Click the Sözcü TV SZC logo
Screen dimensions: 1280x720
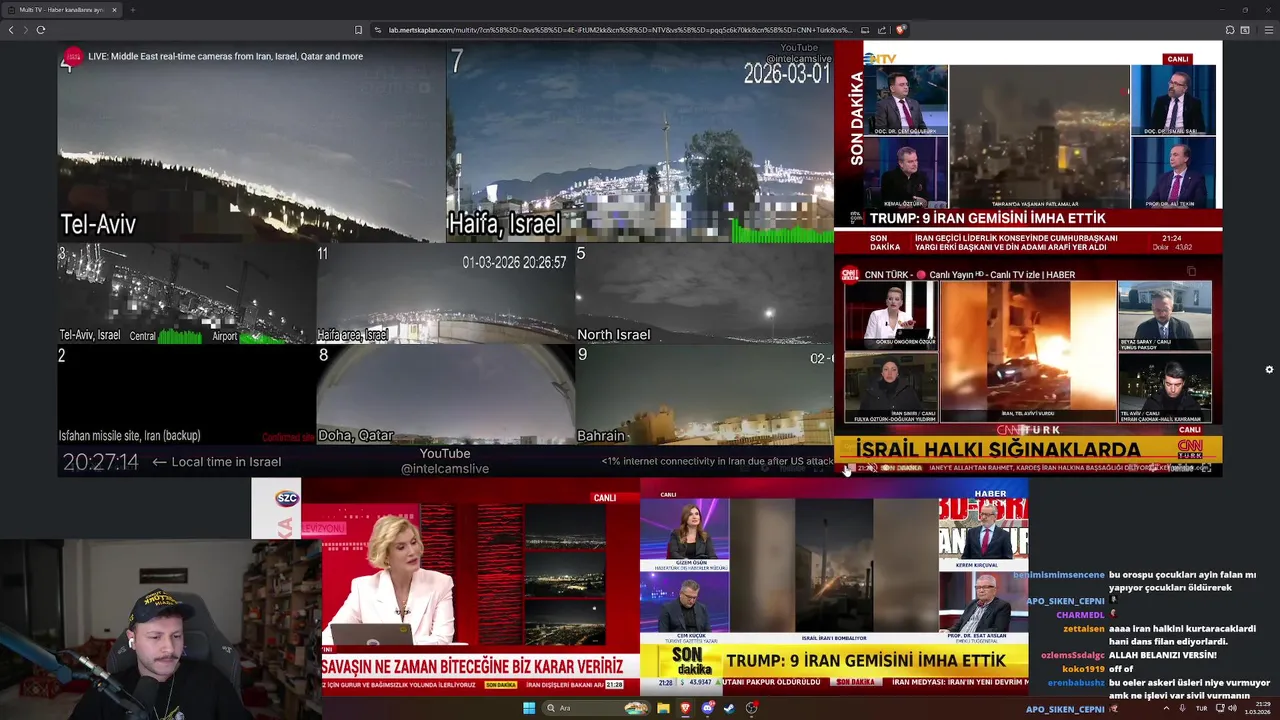[287, 497]
